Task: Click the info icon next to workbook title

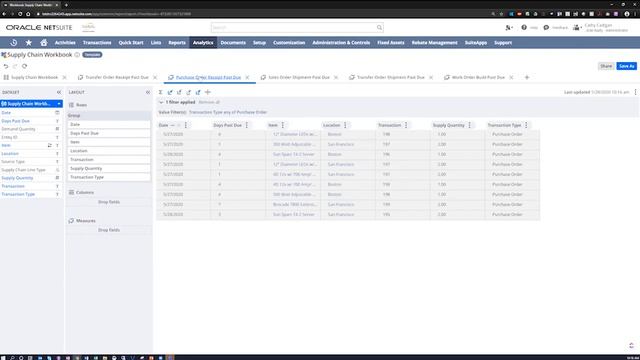Action: tap(77, 55)
